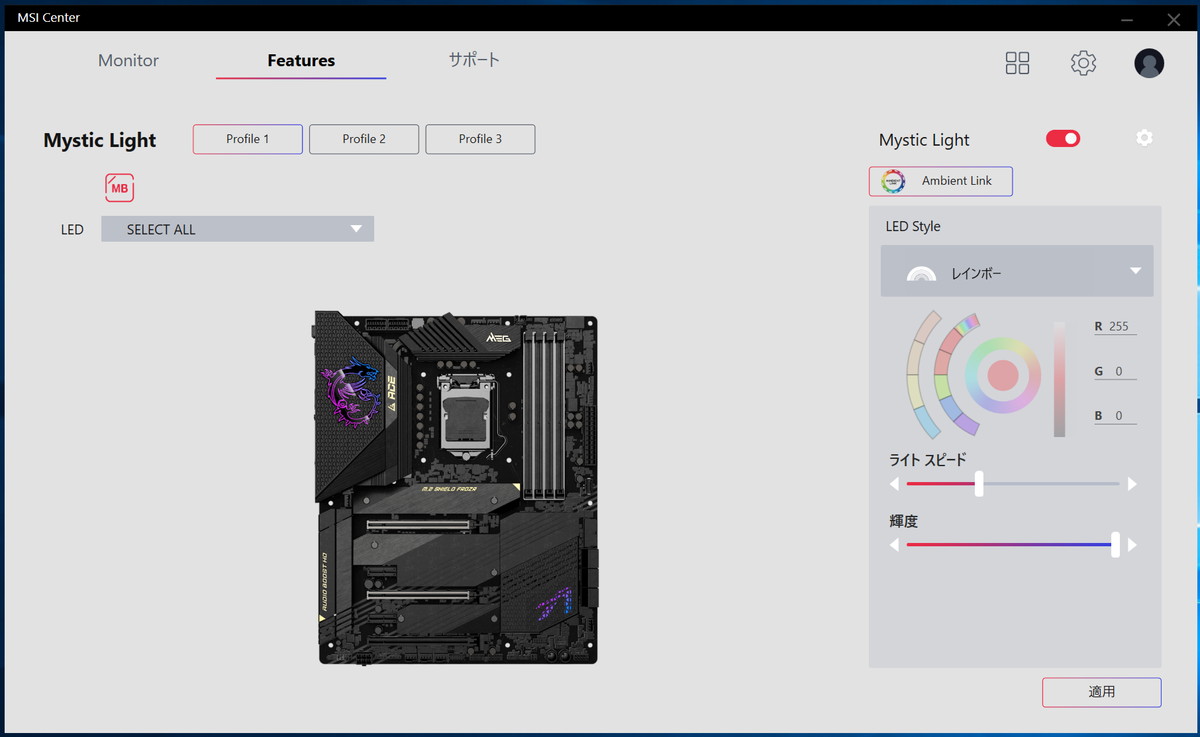Click the B value field
The height and width of the screenshot is (737, 1200).
pos(1115,416)
